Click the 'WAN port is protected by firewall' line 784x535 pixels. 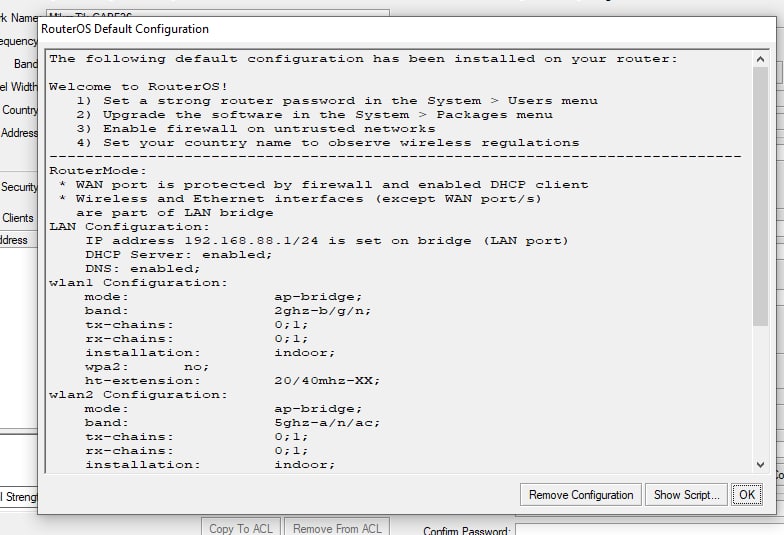point(323,184)
